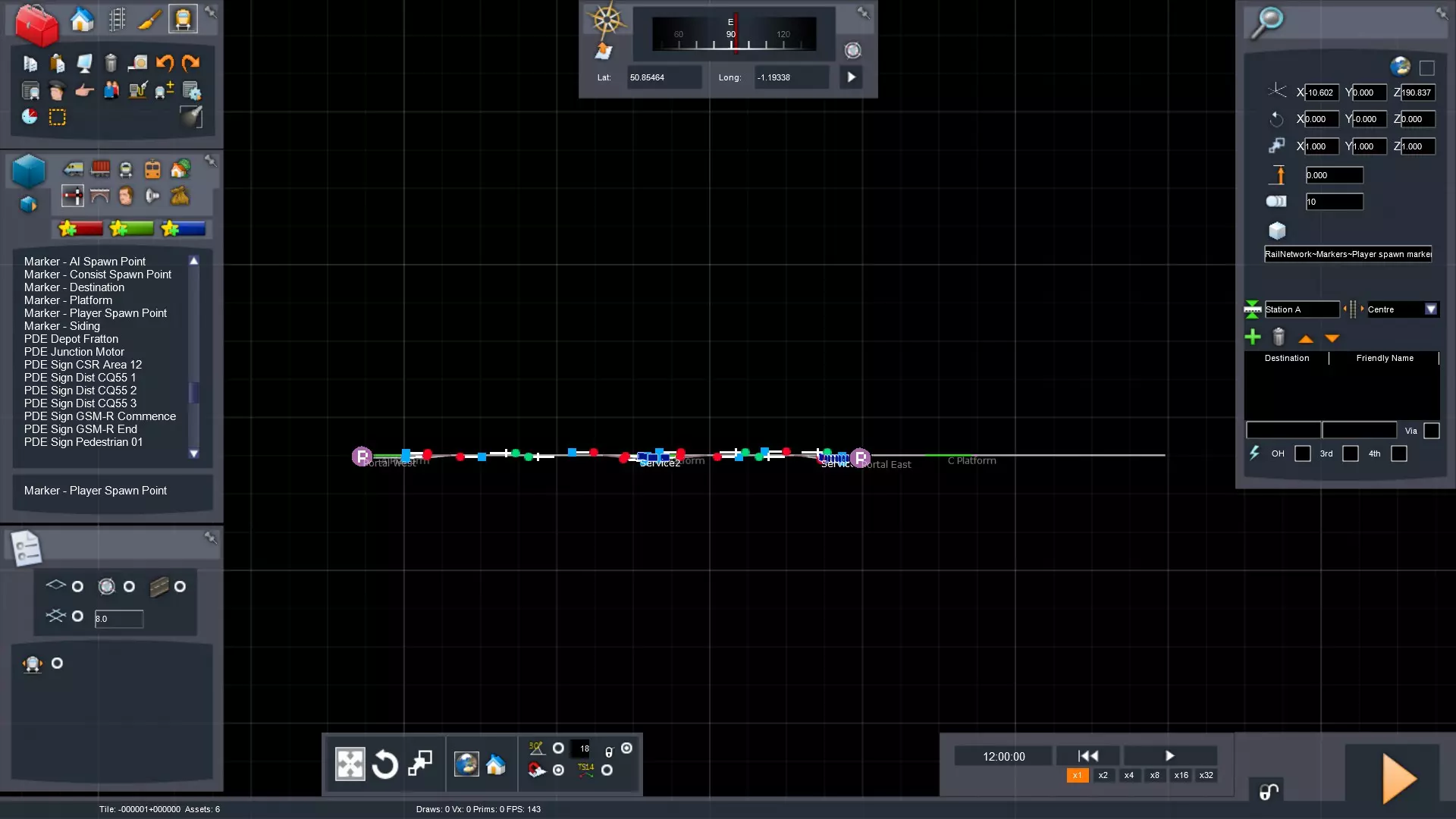Viewport: 1456px width, 819px height.
Task: Select the blue home building icon
Action: [82, 20]
